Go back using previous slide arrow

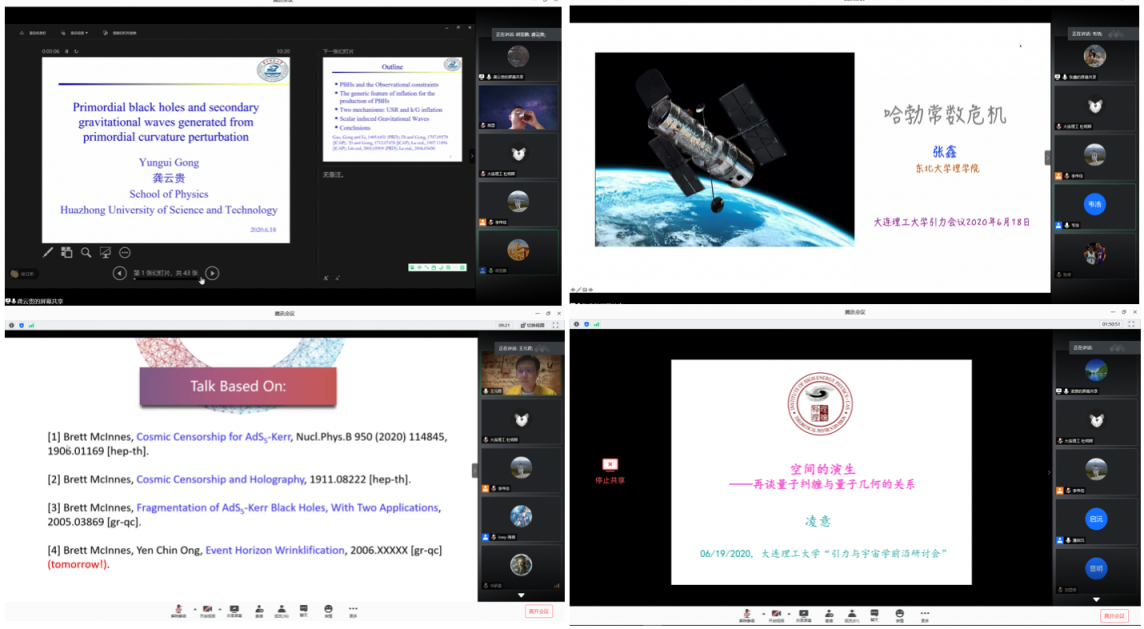pyautogui.click(x=119, y=273)
